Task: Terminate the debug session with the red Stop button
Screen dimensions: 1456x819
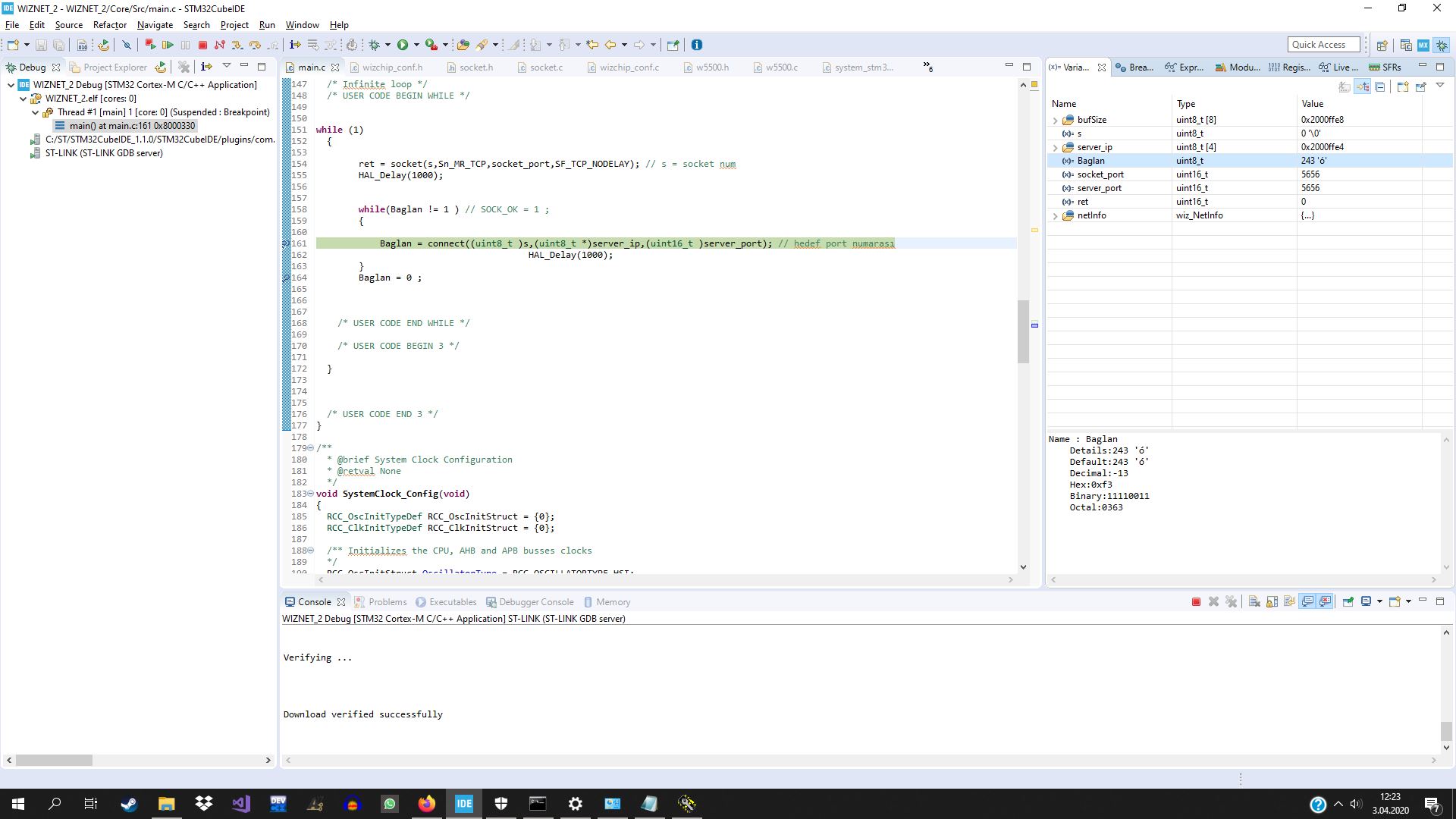Action: click(x=202, y=45)
